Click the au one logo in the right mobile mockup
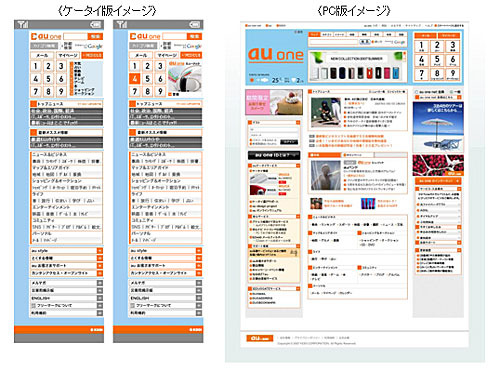 point(145,36)
